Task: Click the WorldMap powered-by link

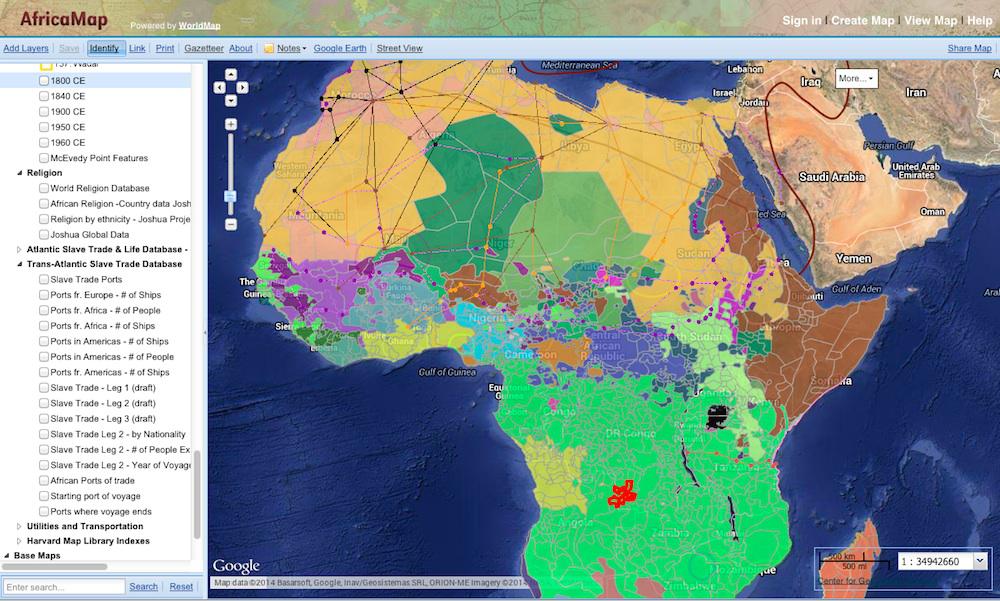Action: coord(200,26)
